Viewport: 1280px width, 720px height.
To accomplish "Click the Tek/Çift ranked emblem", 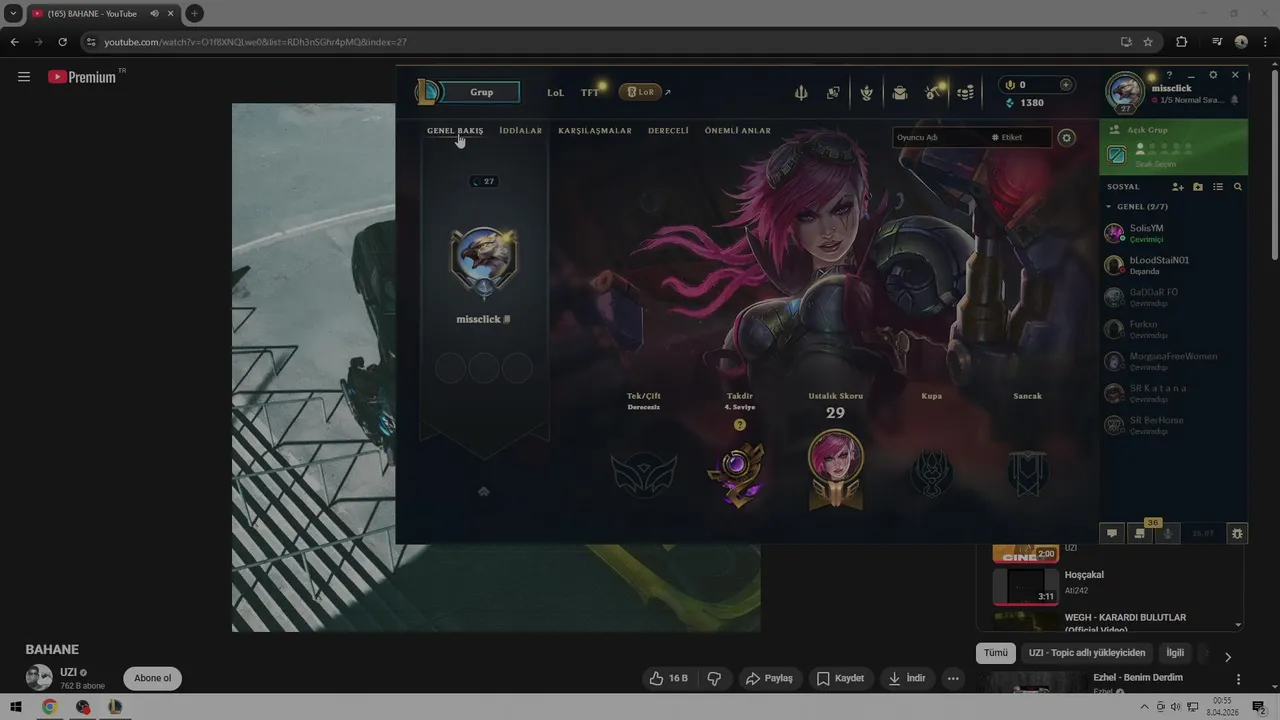I will point(644,474).
